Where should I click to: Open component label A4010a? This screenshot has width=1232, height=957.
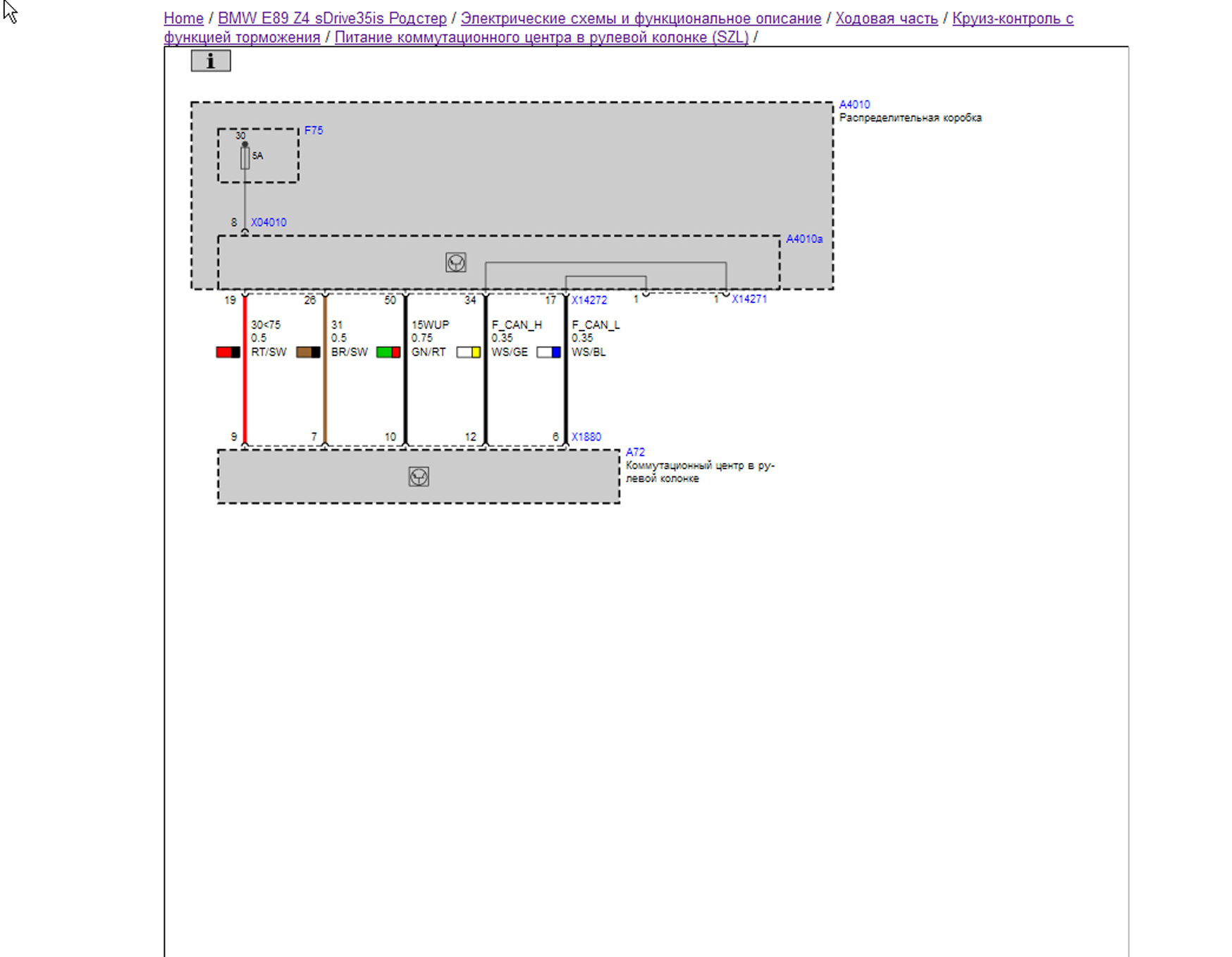tap(803, 239)
